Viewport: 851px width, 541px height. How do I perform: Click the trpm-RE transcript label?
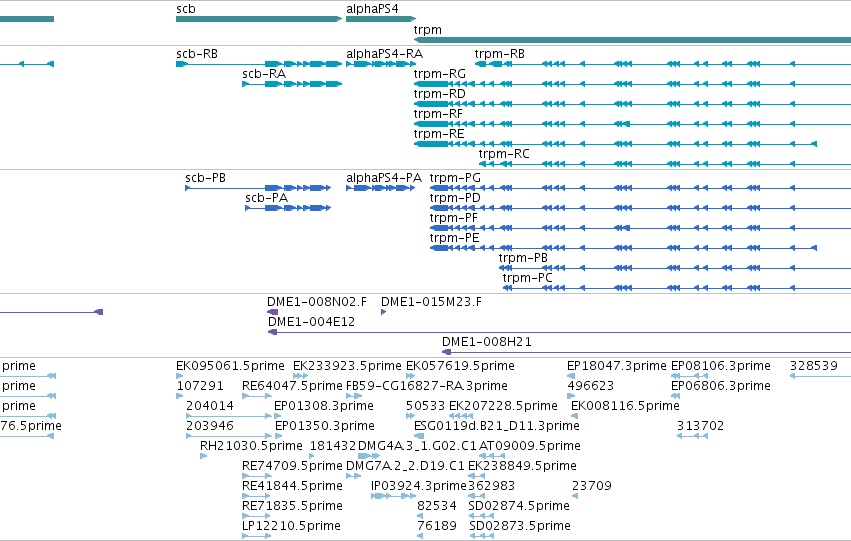[x=439, y=134]
